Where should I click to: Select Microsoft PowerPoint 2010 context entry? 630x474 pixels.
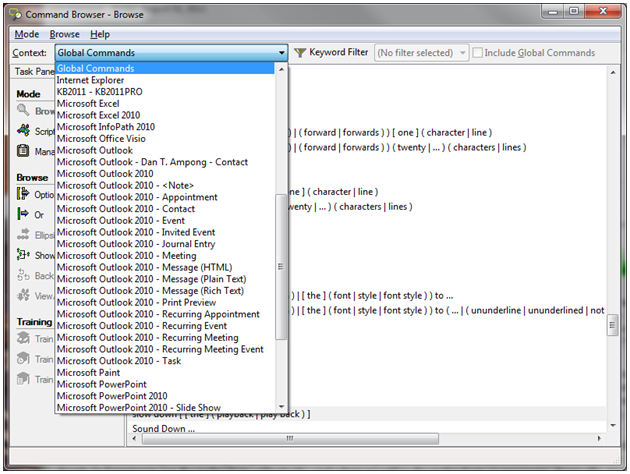click(x=165, y=396)
